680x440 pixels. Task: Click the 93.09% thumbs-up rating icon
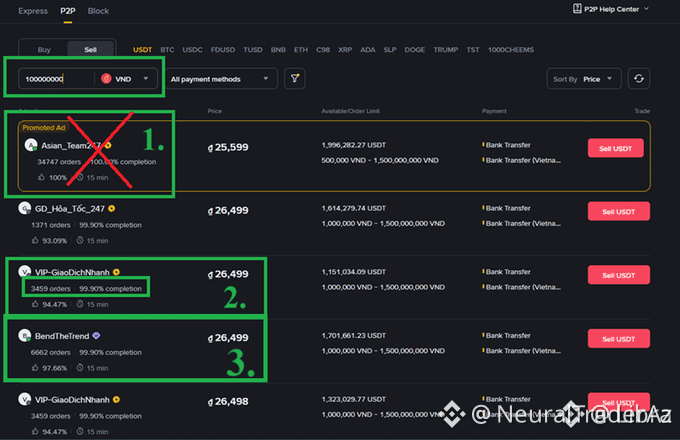tap(35, 240)
